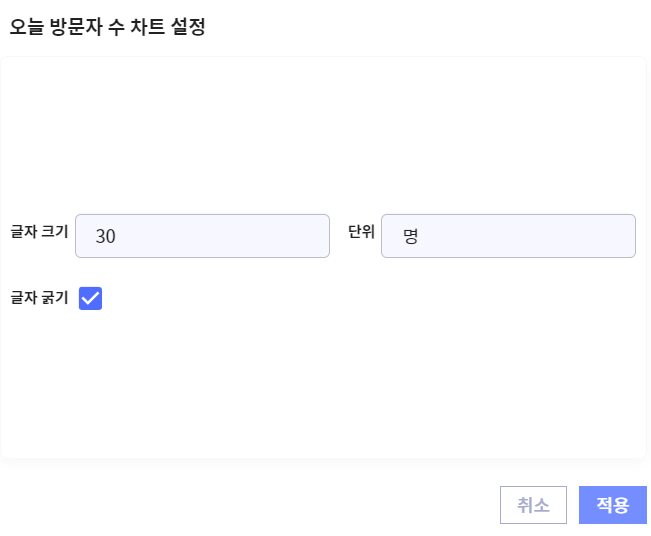Image resolution: width=651 pixels, height=536 pixels.
Task: Cancel the chart settings dialog
Action: coord(533,505)
